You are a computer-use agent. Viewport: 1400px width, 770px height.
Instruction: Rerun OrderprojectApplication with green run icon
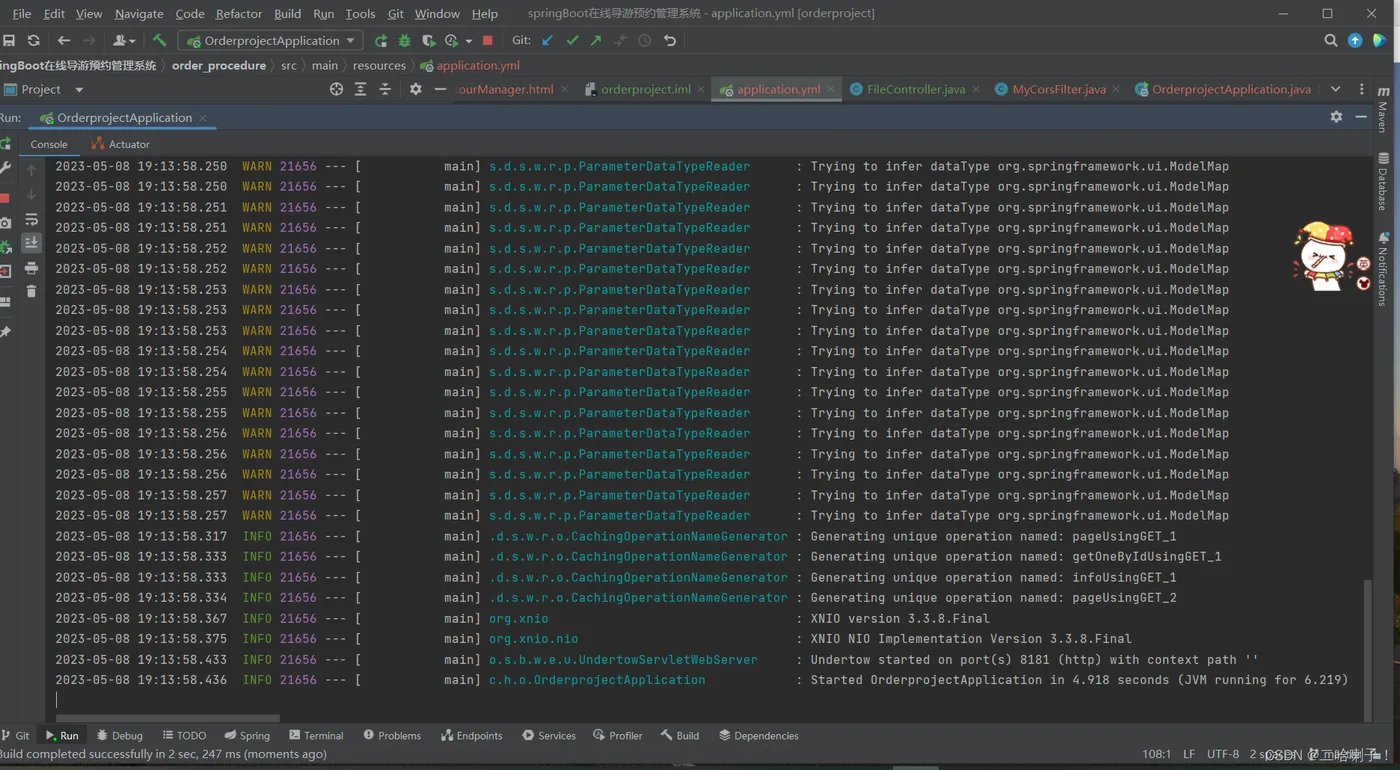[x=381, y=41]
